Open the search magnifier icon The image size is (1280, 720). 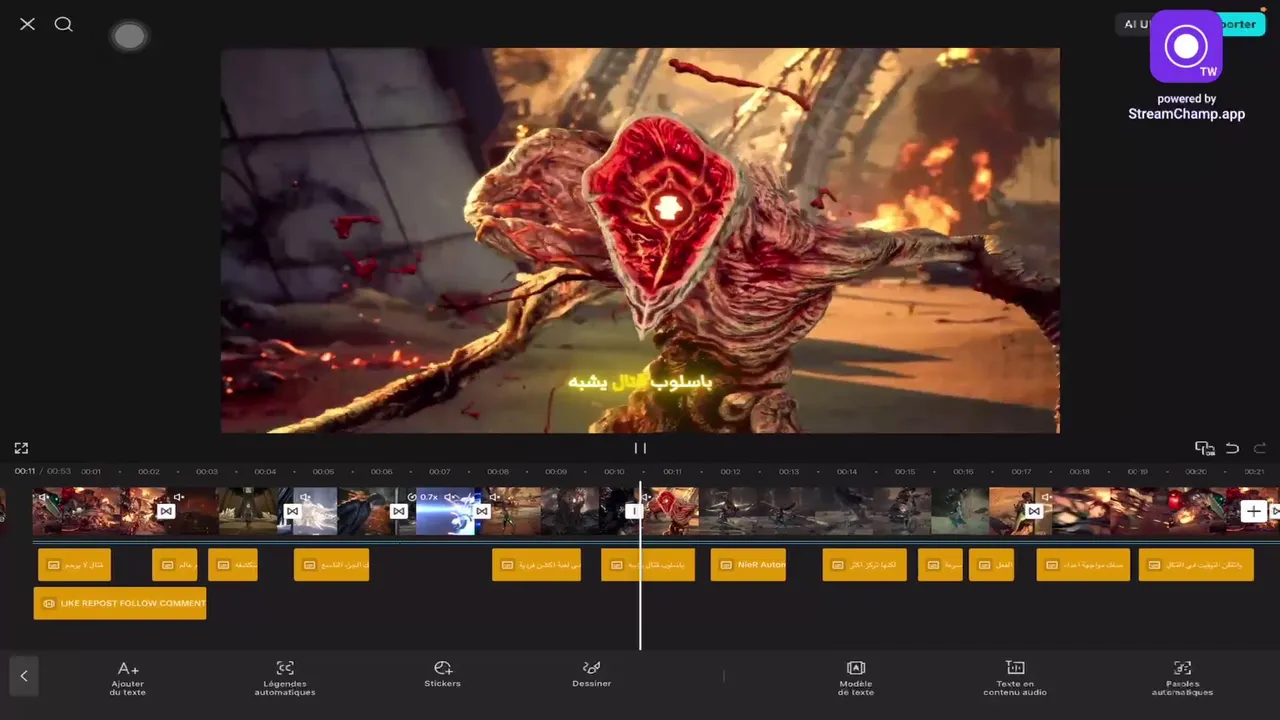pos(64,24)
